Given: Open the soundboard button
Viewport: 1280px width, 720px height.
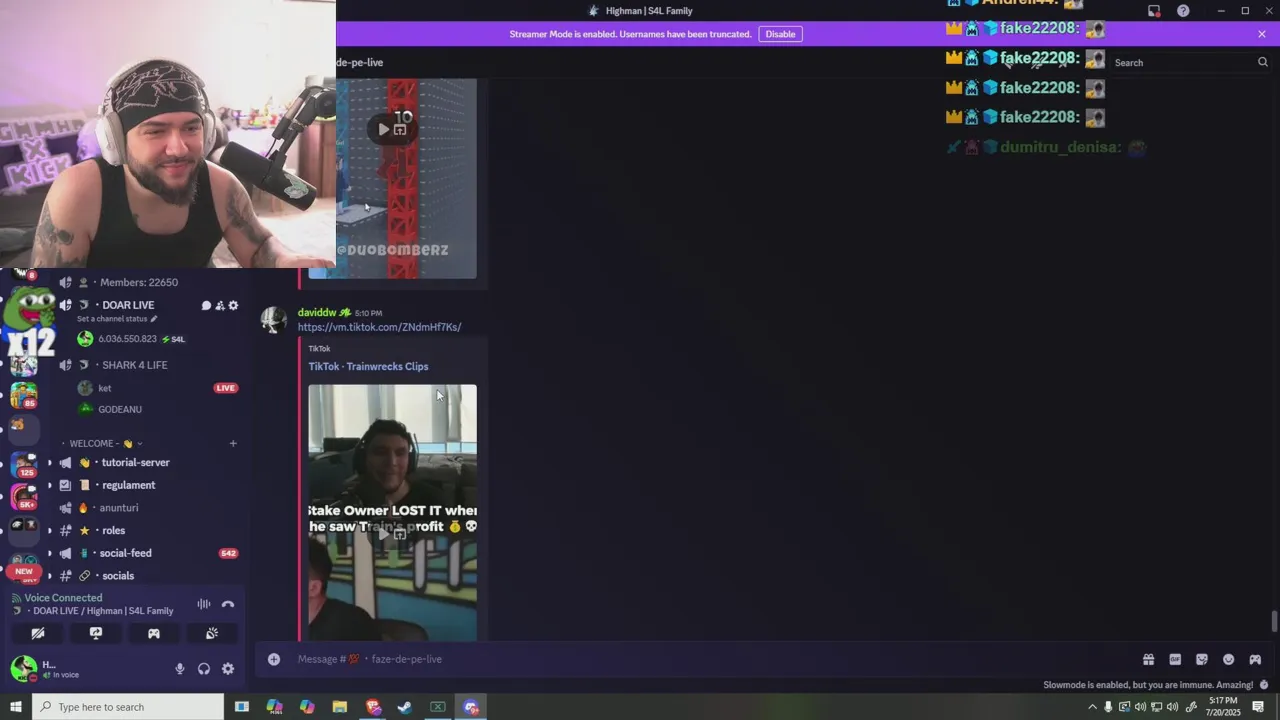Looking at the screenshot, I should 212,633.
